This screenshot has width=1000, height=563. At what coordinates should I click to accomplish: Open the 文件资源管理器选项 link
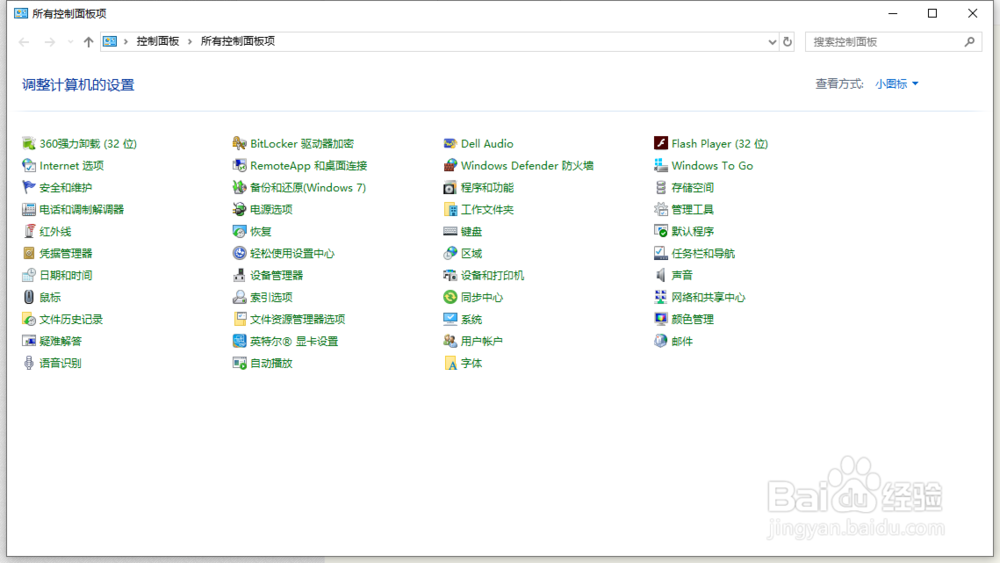pos(298,319)
